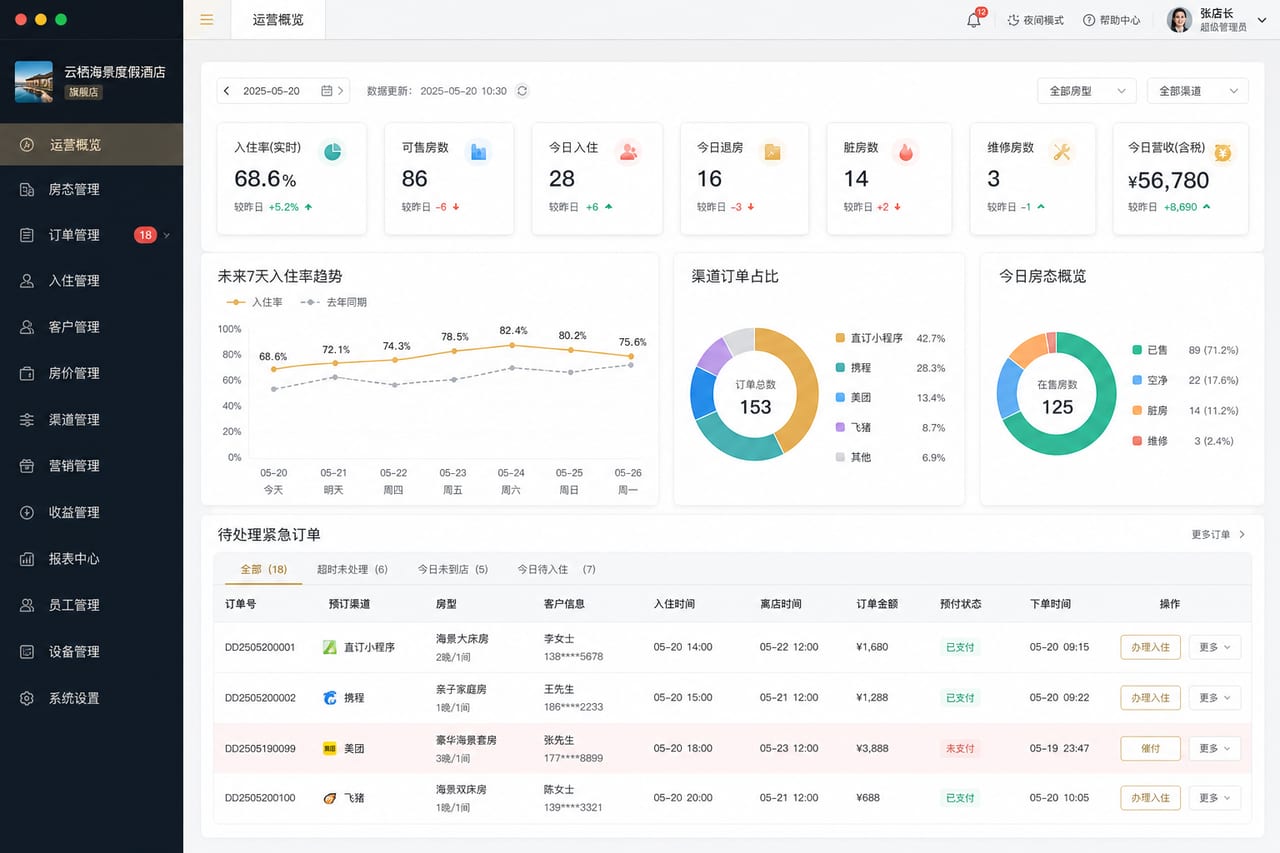Click the 携程 channel logo icon
The image size is (1280, 853).
(330, 698)
